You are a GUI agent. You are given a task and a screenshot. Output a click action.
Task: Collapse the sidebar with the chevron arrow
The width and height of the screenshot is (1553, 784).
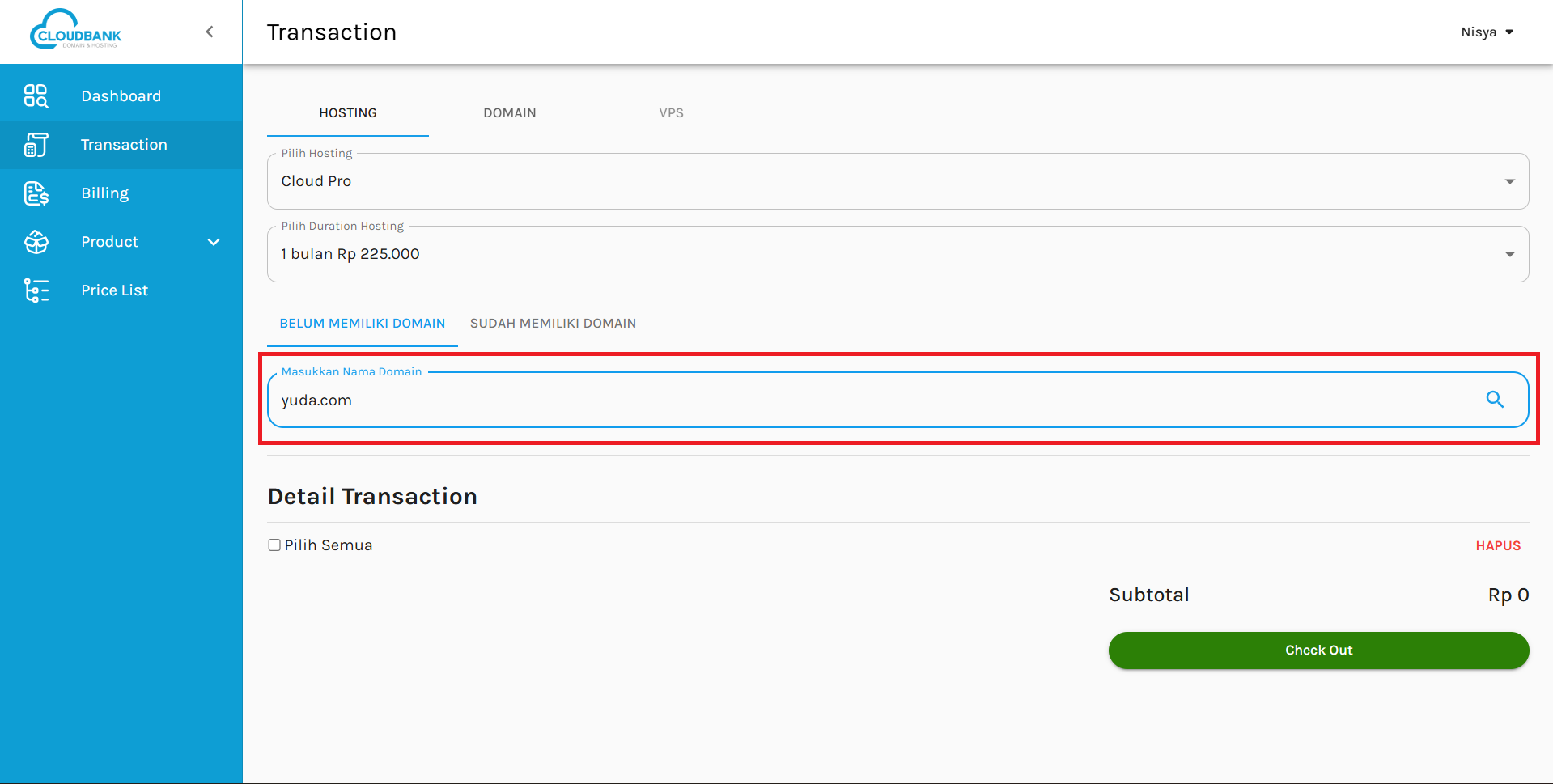point(210,32)
